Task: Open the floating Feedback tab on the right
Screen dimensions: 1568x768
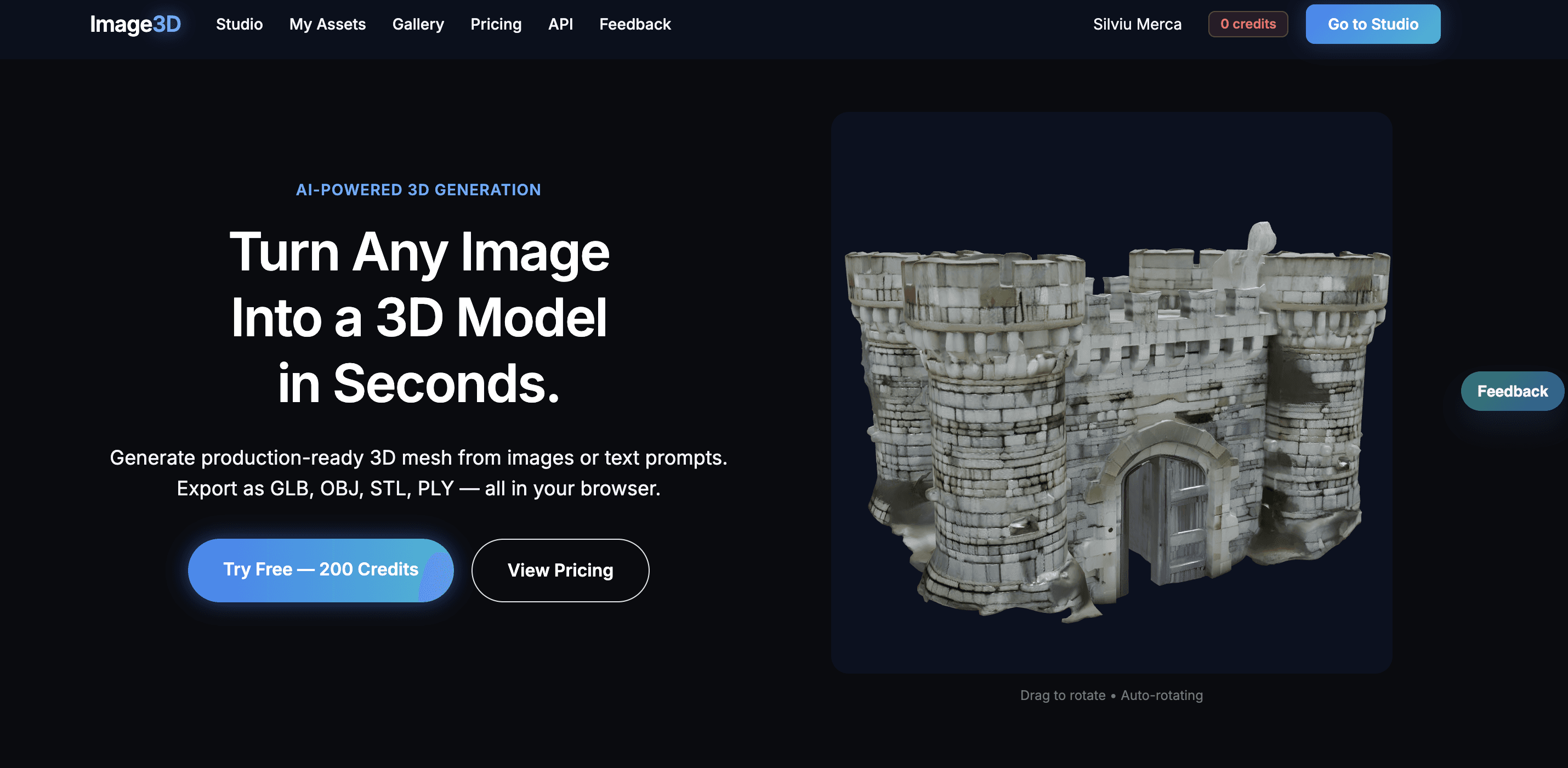Action: pos(1512,391)
